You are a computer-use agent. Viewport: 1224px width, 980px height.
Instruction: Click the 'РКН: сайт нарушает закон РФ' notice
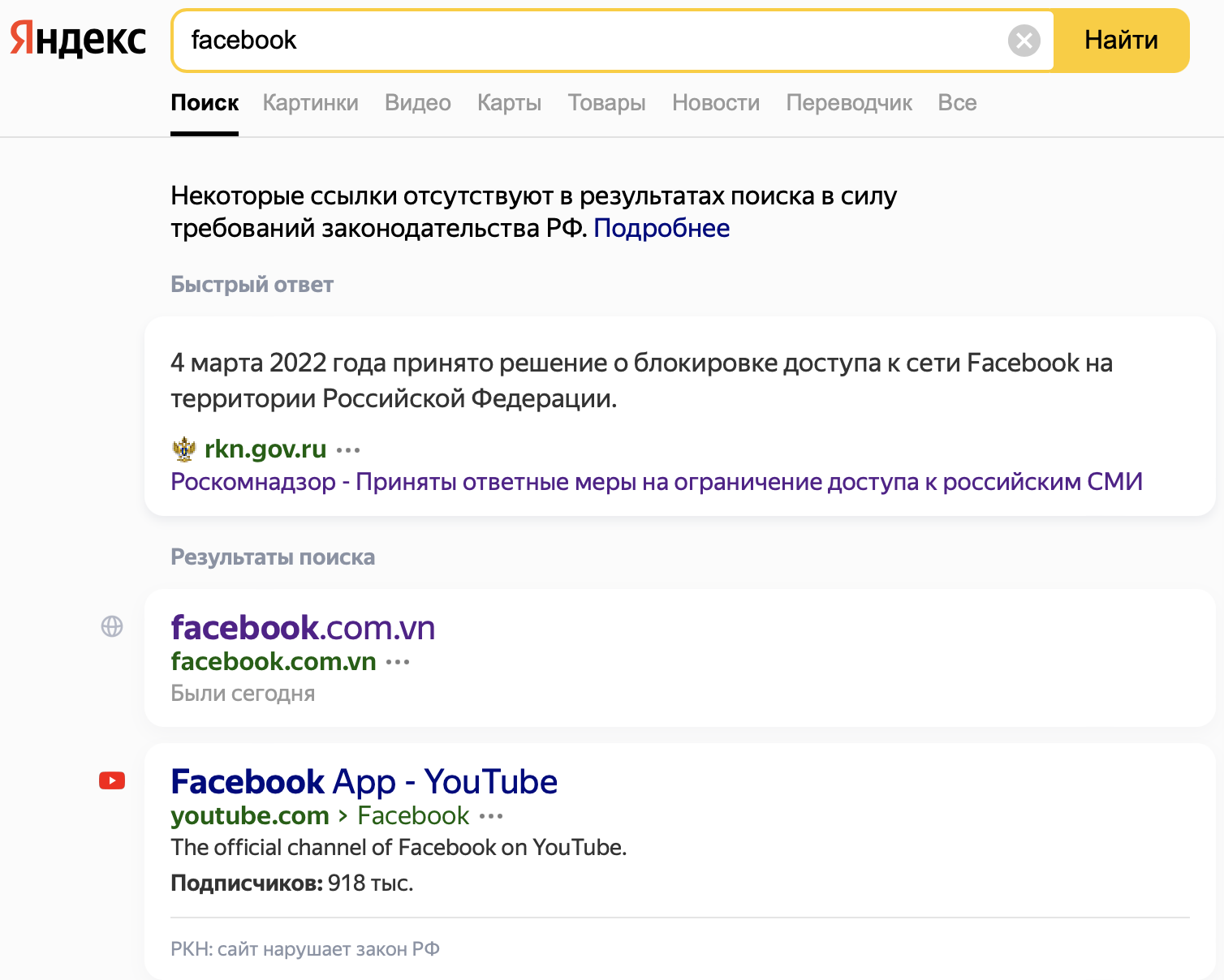click(305, 949)
